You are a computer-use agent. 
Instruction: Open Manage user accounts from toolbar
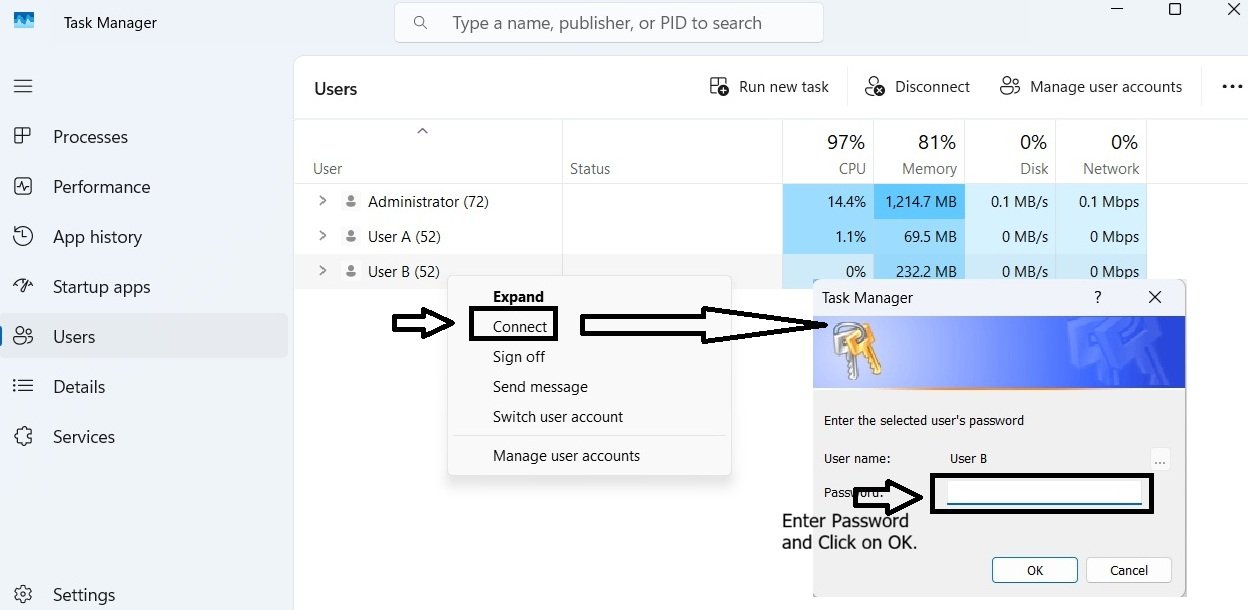1090,87
